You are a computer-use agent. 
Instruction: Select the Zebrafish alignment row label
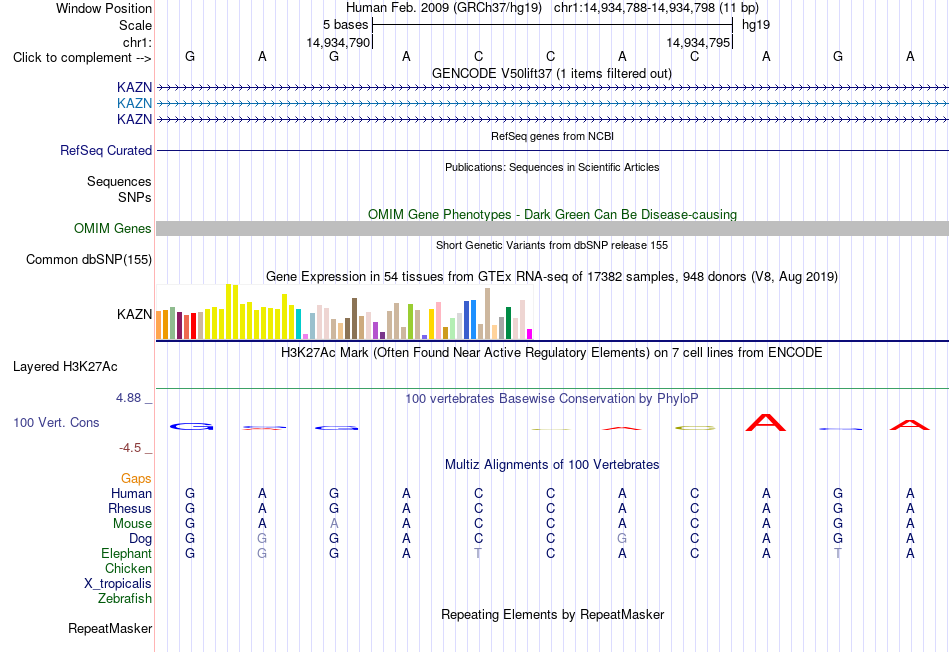[x=125, y=598]
